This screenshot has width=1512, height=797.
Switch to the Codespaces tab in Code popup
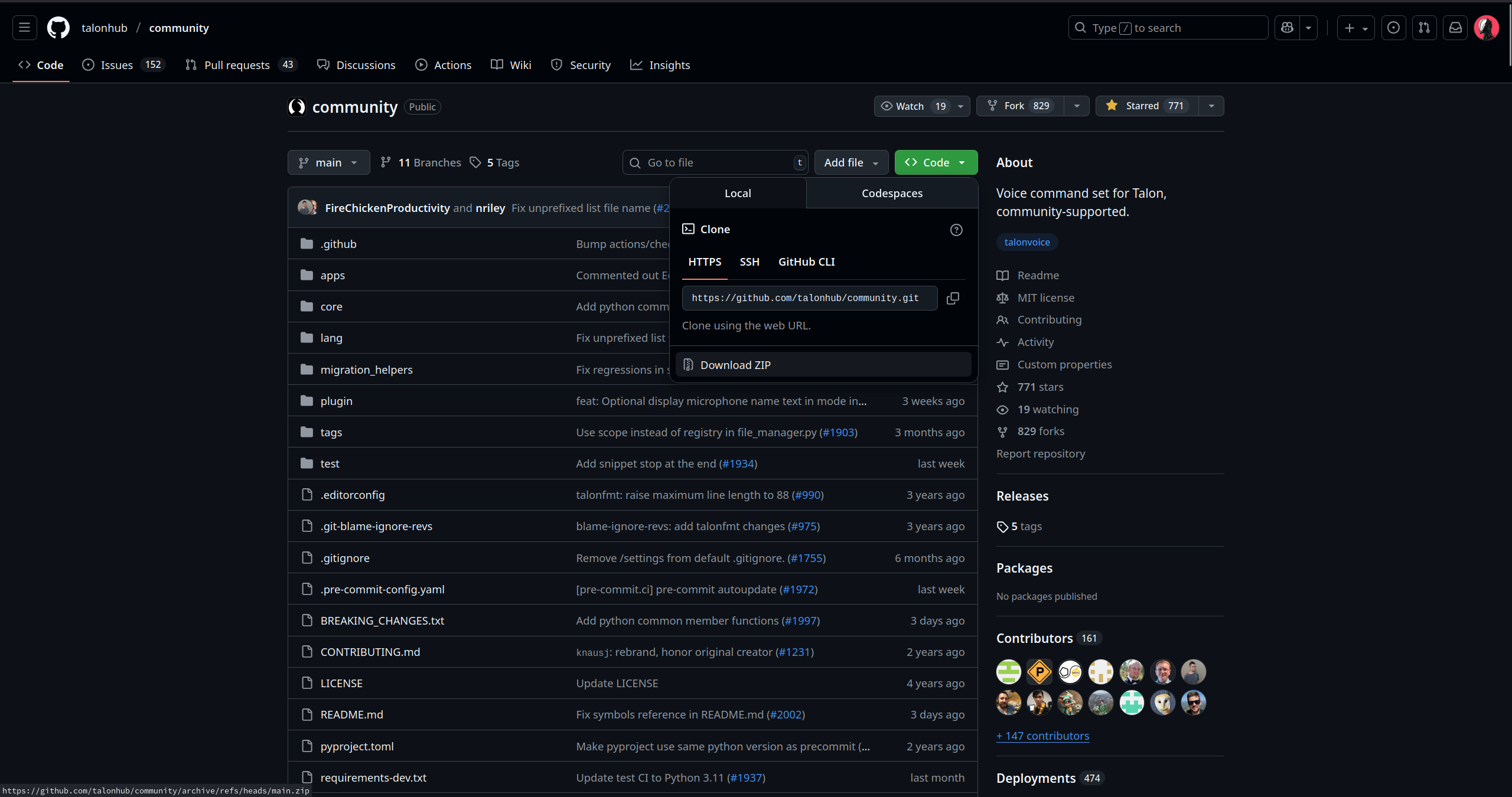click(892, 193)
